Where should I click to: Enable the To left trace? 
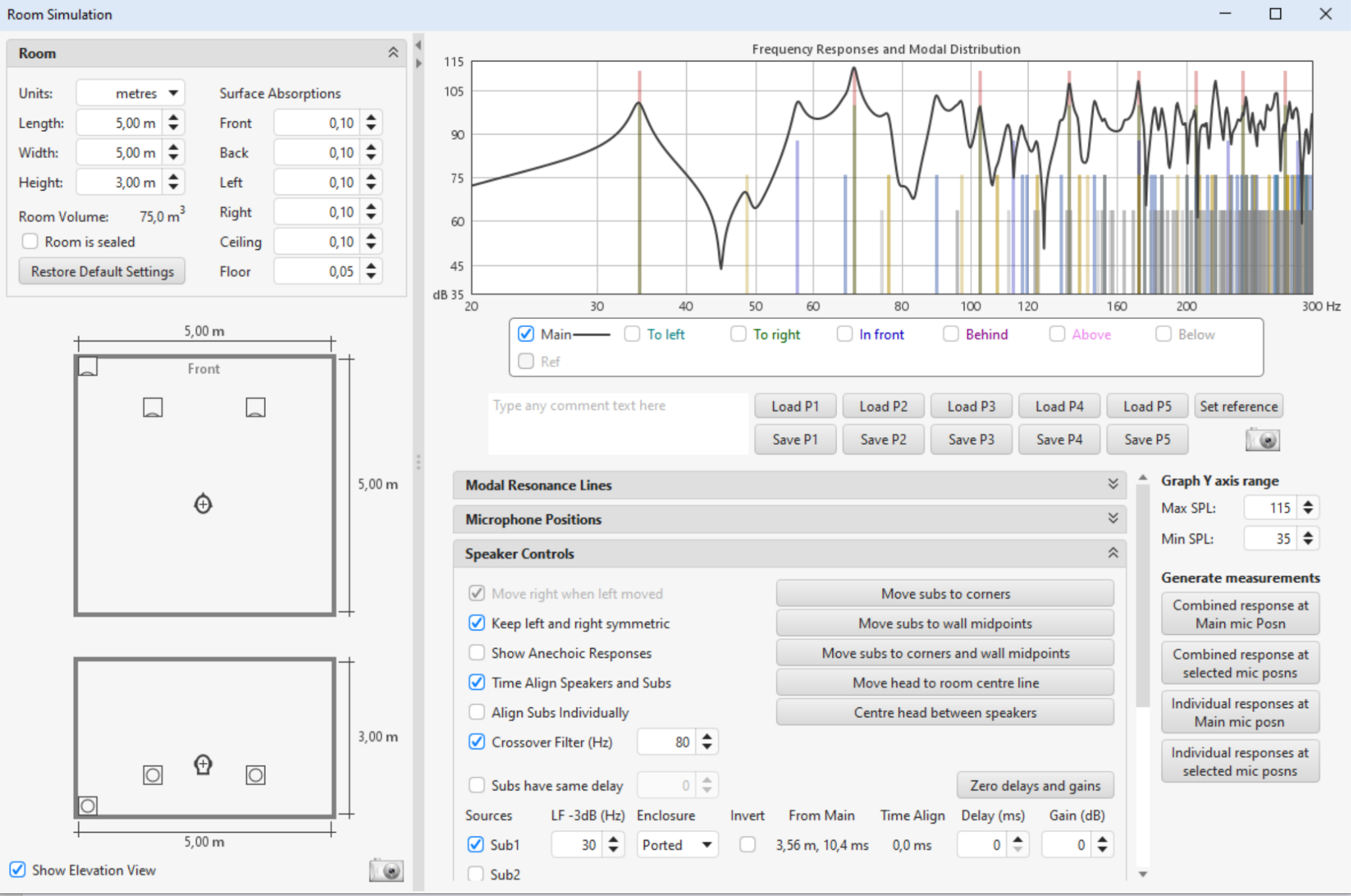click(x=632, y=334)
